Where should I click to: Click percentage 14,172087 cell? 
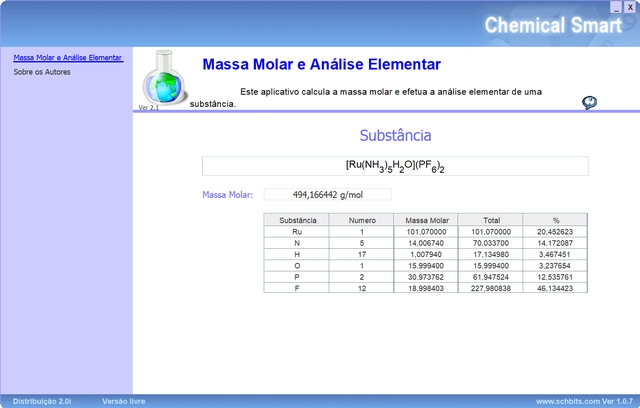[x=555, y=243]
